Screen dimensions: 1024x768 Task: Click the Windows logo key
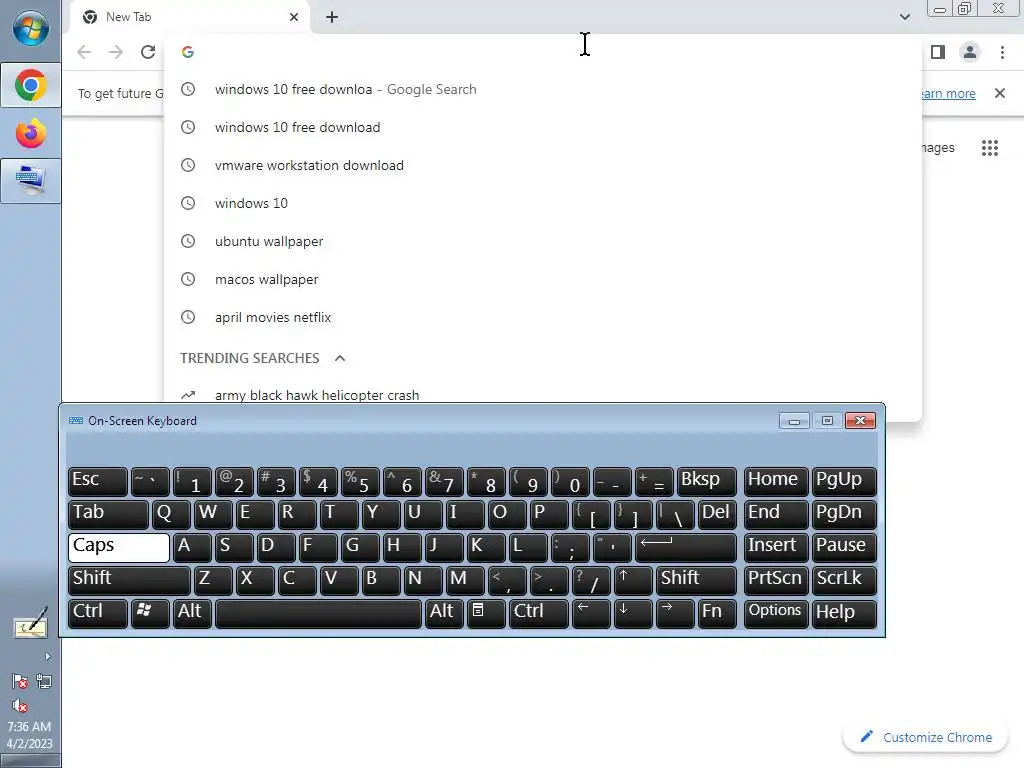(x=150, y=613)
